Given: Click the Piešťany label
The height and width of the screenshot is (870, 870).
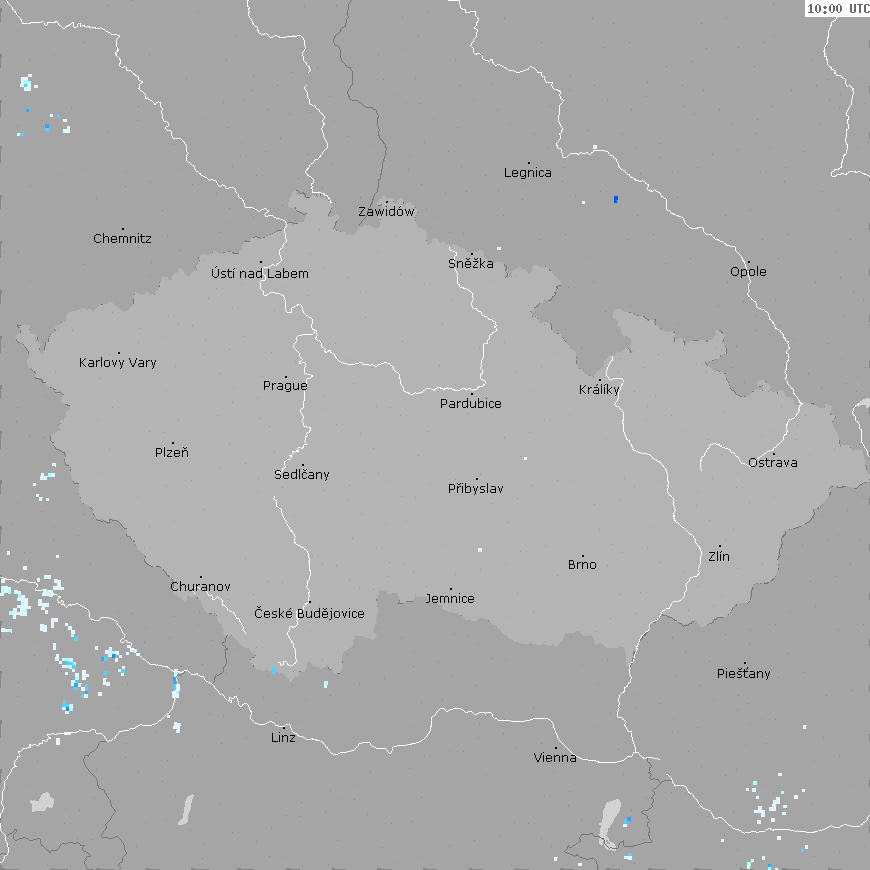Looking at the screenshot, I should [x=743, y=673].
